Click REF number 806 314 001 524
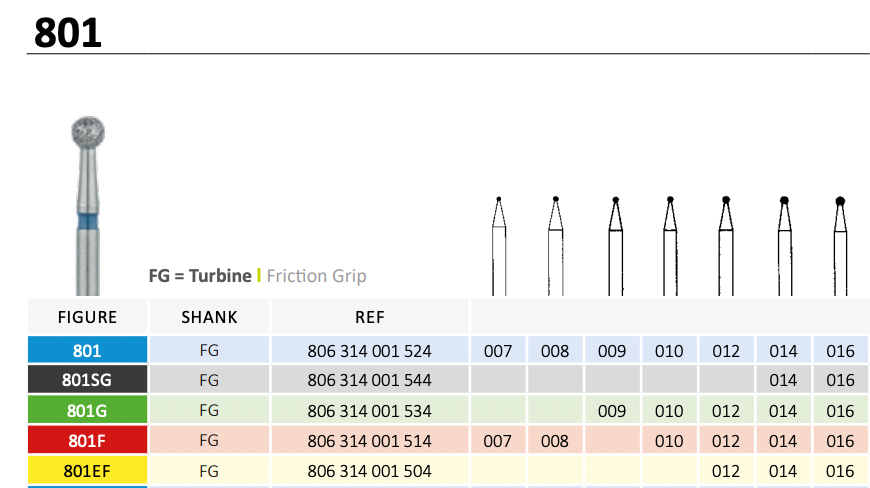This screenshot has width=870, height=488. (369, 351)
